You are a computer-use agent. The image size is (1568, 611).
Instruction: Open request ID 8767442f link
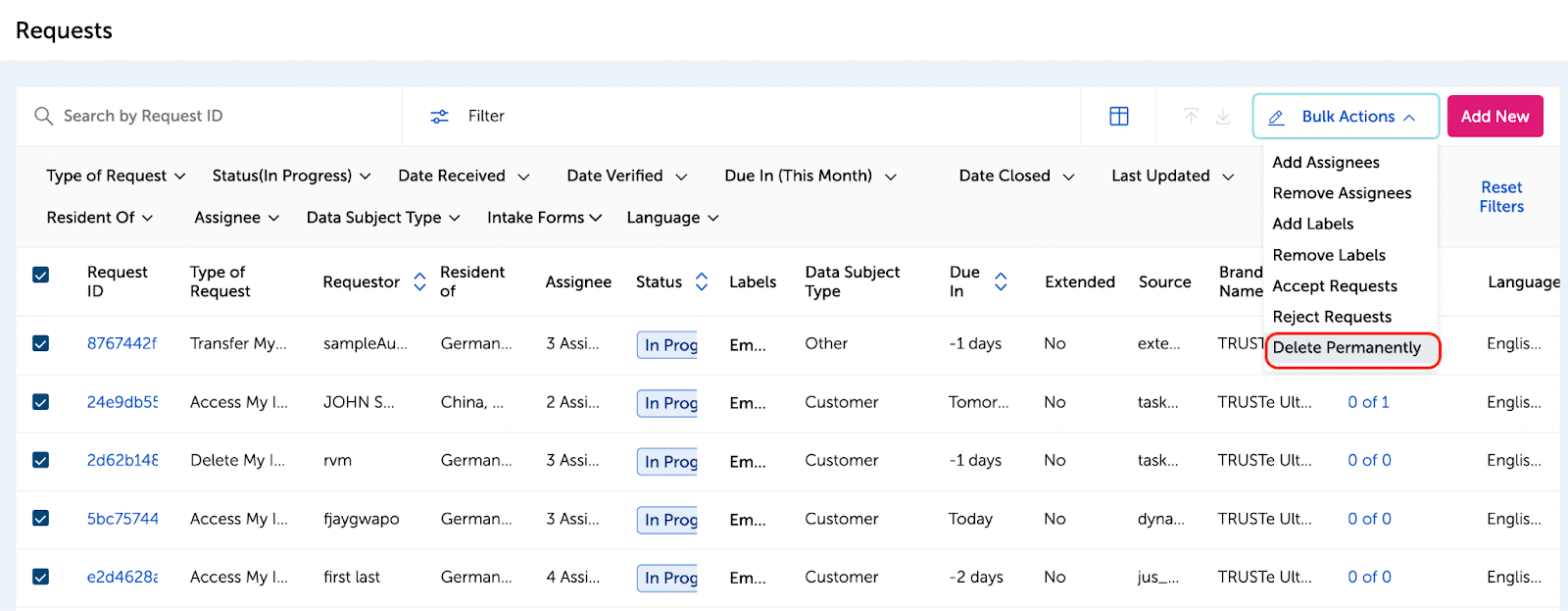click(122, 343)
